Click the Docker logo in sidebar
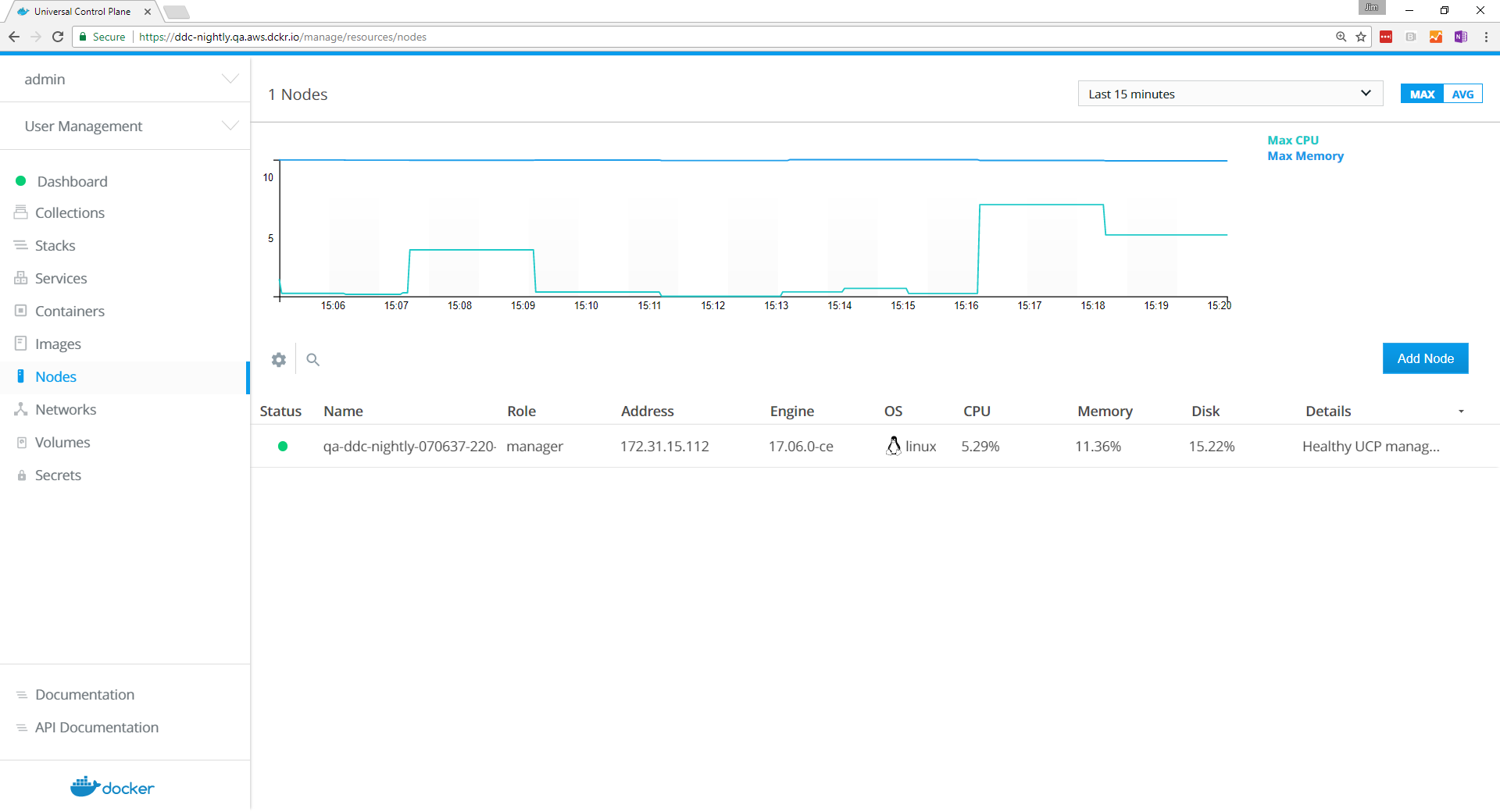This screenshot has height=812, width=1500. [112, 787]
